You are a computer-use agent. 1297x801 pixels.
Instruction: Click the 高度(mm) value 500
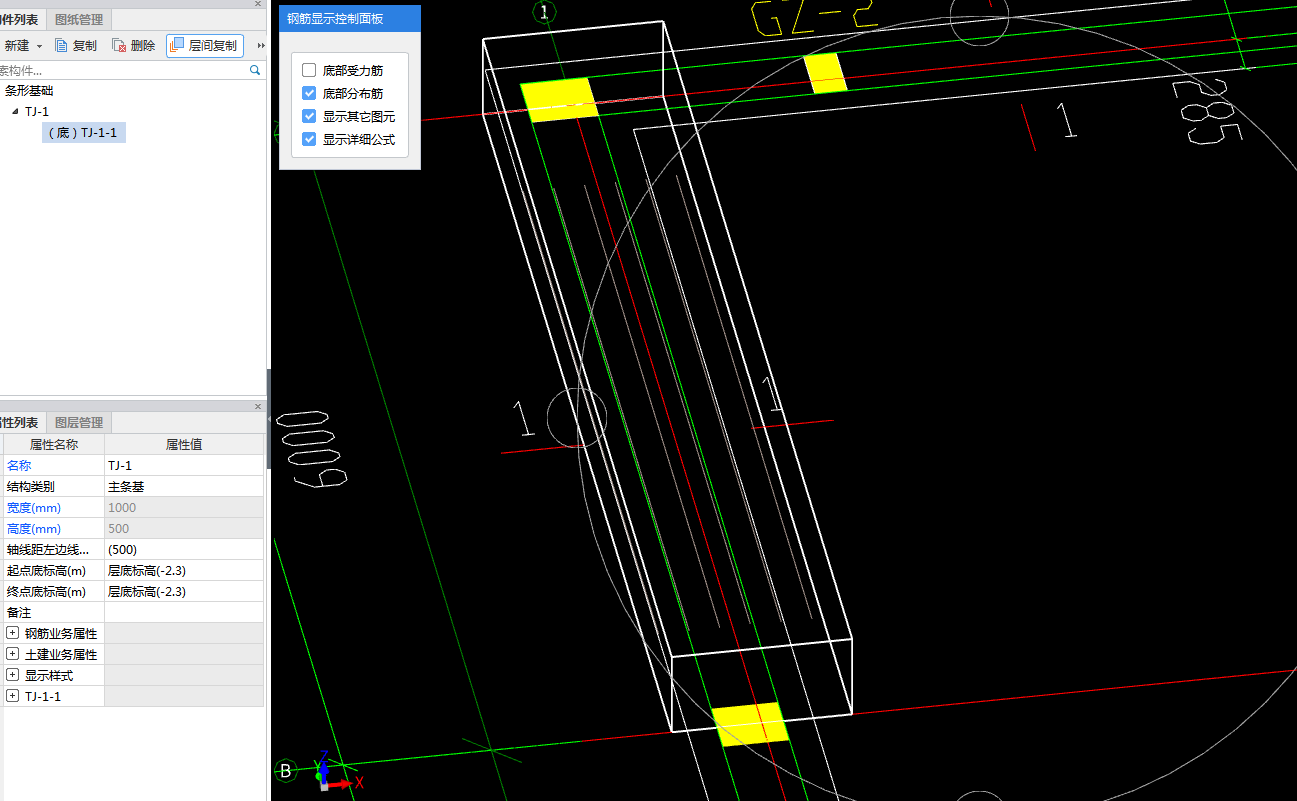(184, 528)
